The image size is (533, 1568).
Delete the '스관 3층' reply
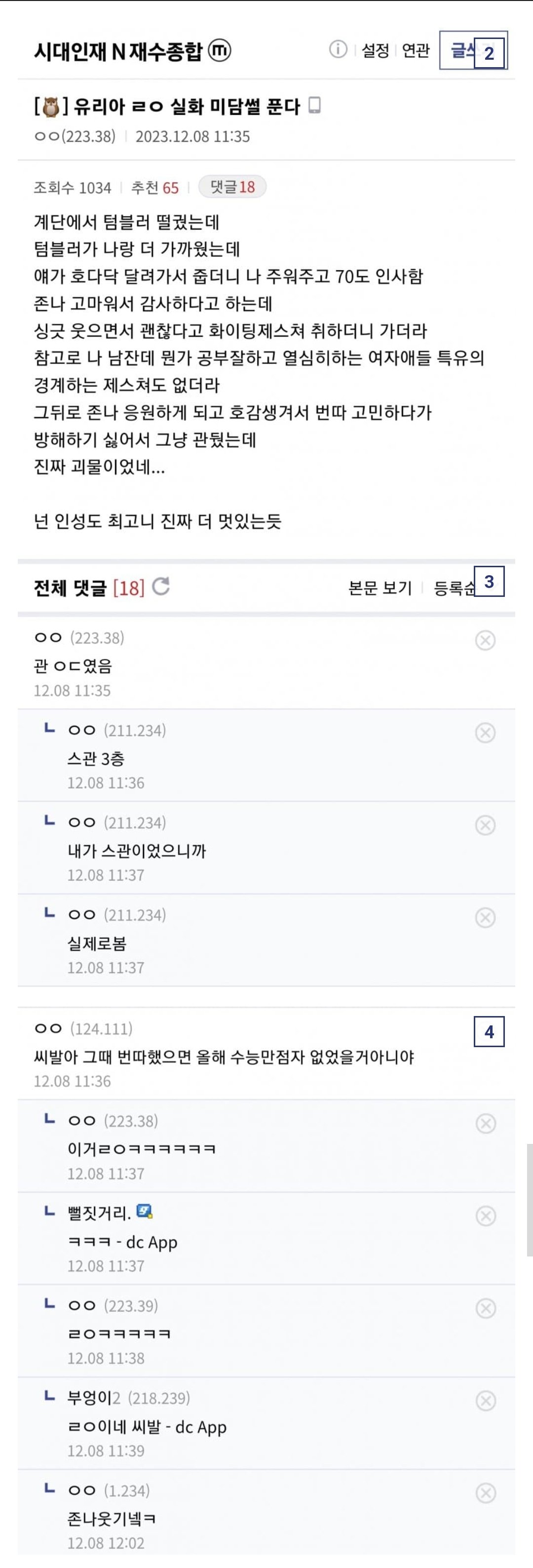click(x=485, y=733)
